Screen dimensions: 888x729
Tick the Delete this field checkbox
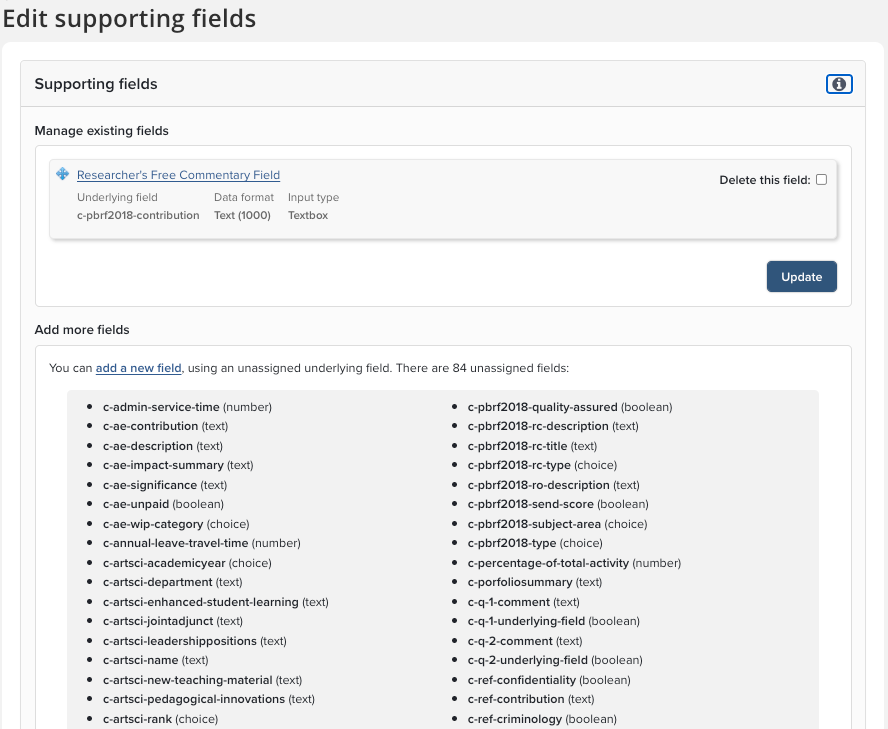pos(821,180)
